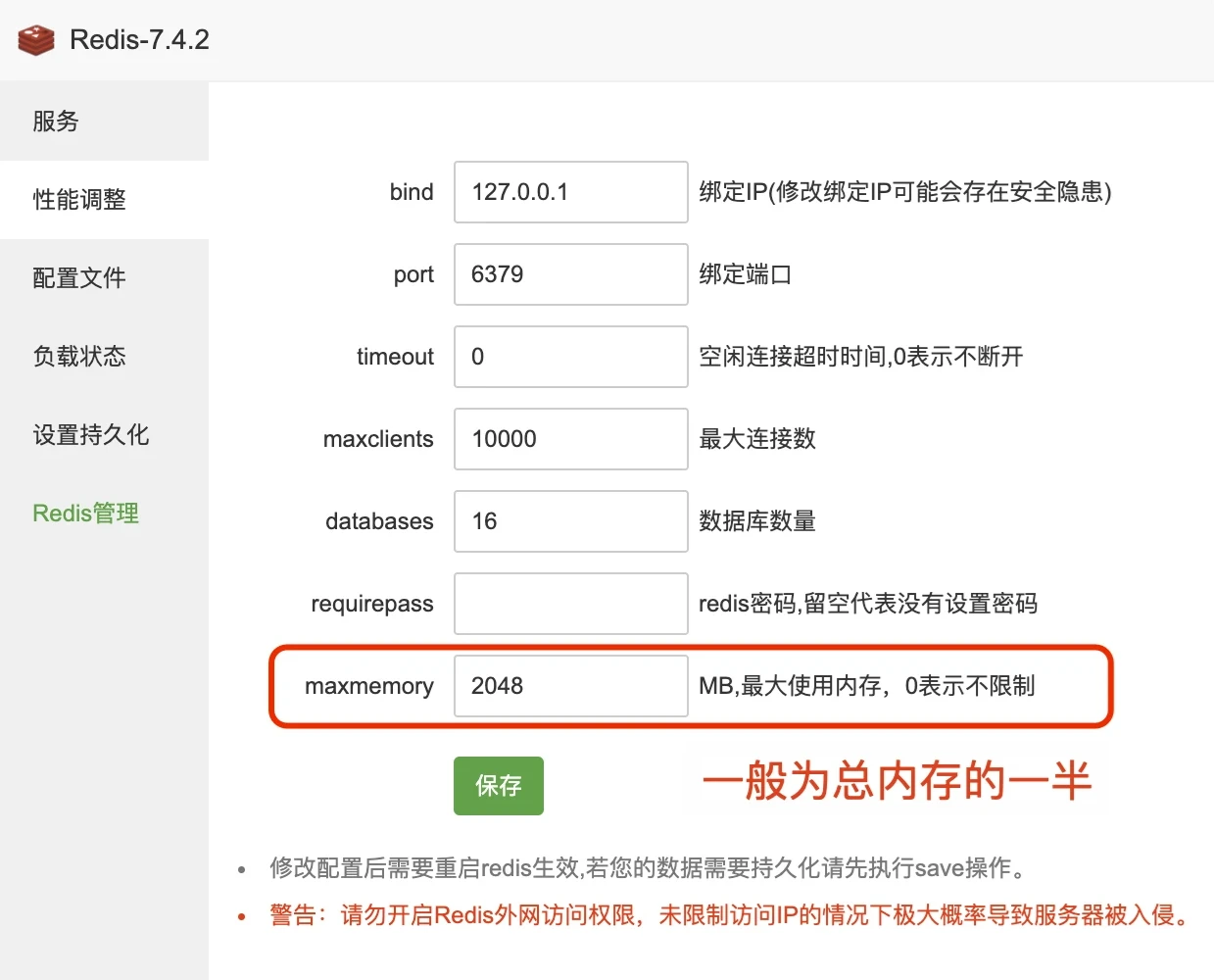The image size is (1214, 980).
Task: Click the 绑定端口 description
Action: 745,274
